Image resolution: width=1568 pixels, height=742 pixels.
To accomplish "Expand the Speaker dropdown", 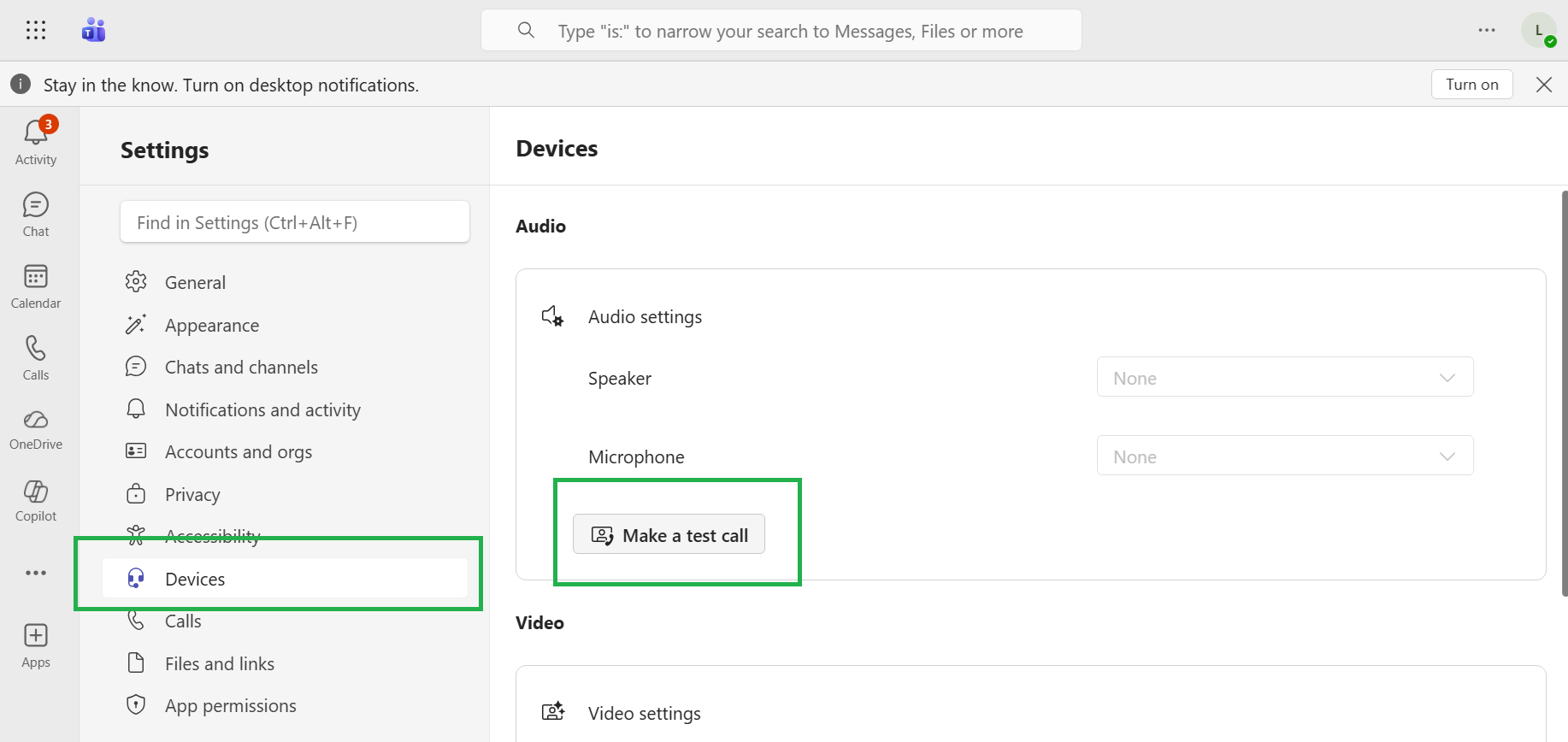I will pyautogui.click(x=1284, y=377).
